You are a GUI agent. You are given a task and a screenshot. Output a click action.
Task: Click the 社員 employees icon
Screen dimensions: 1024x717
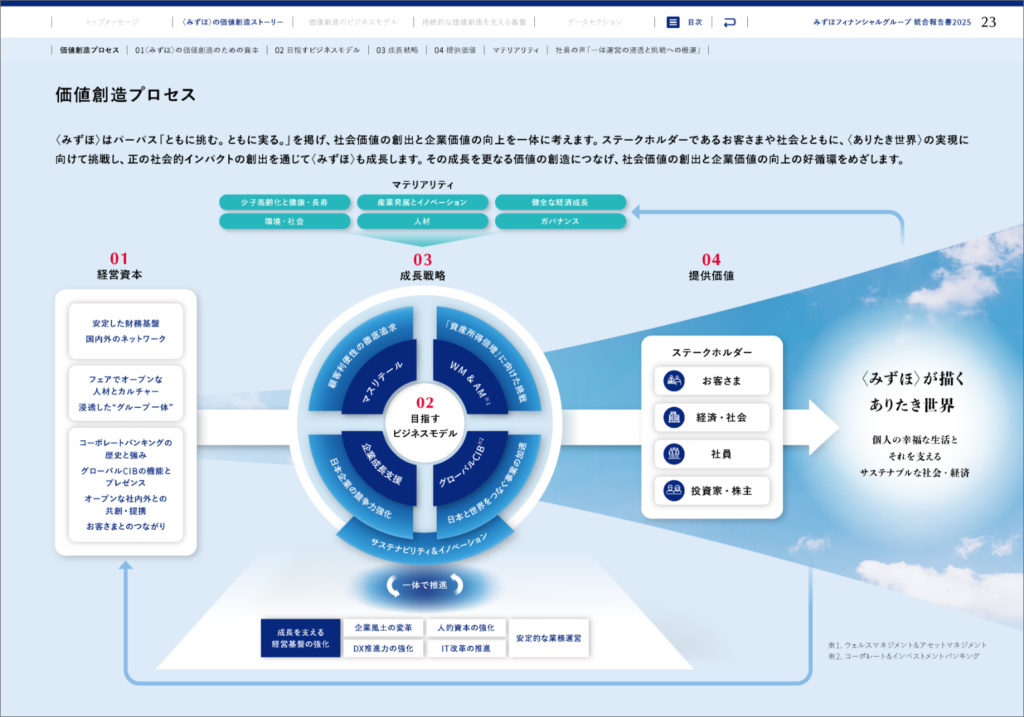[674, 453]
